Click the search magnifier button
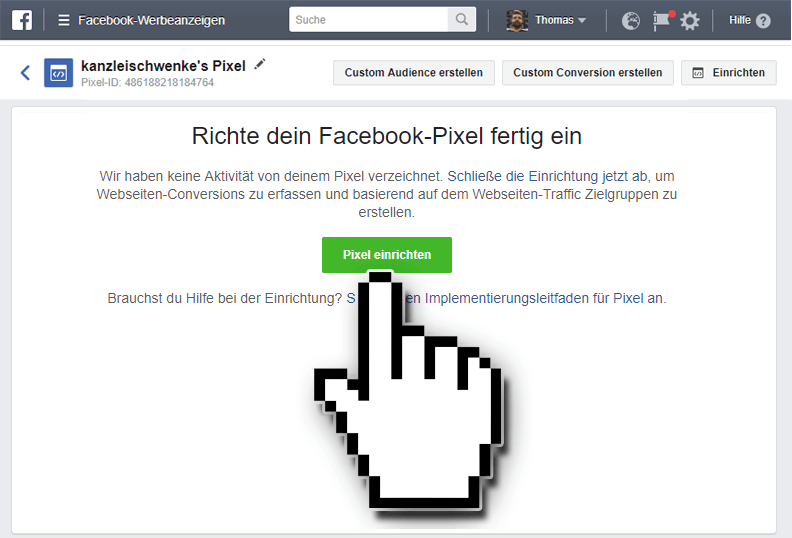Viewport: 792px width, 538px height. 462,19
